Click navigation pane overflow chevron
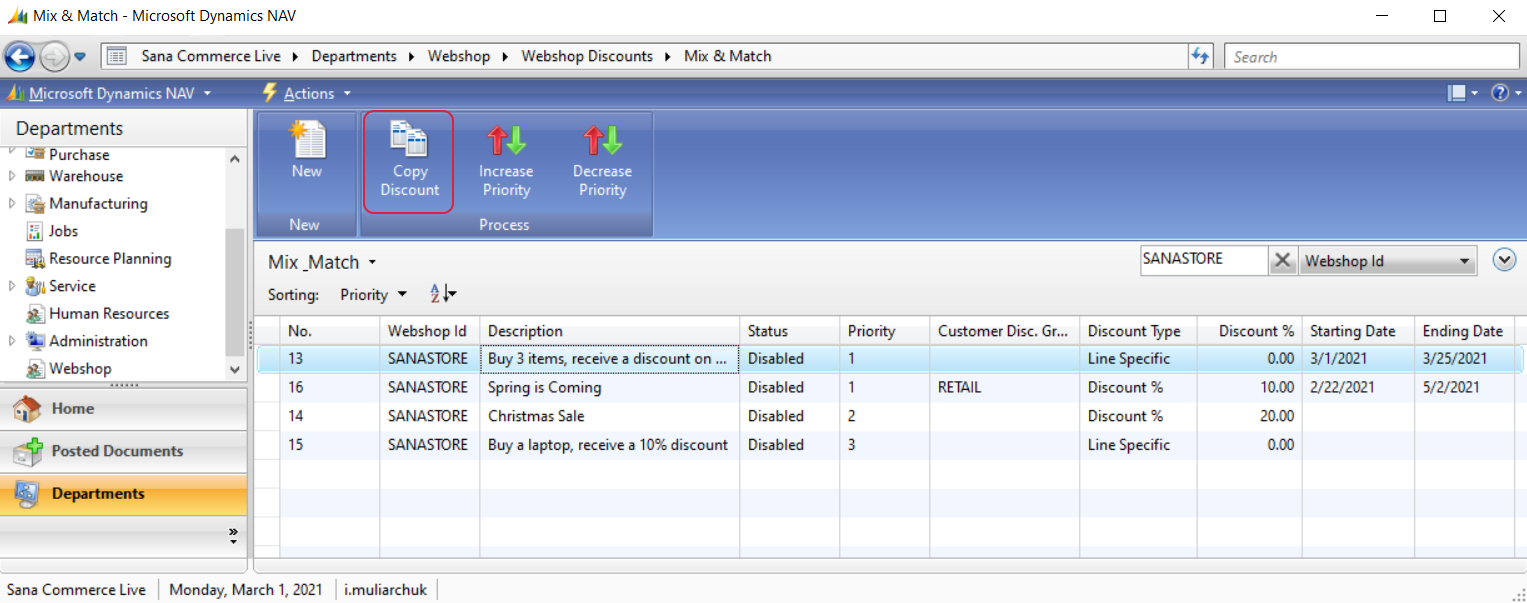 [233, 536]
